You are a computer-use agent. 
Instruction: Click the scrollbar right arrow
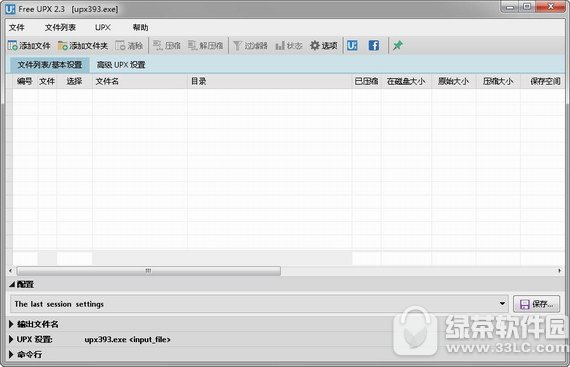559,271
